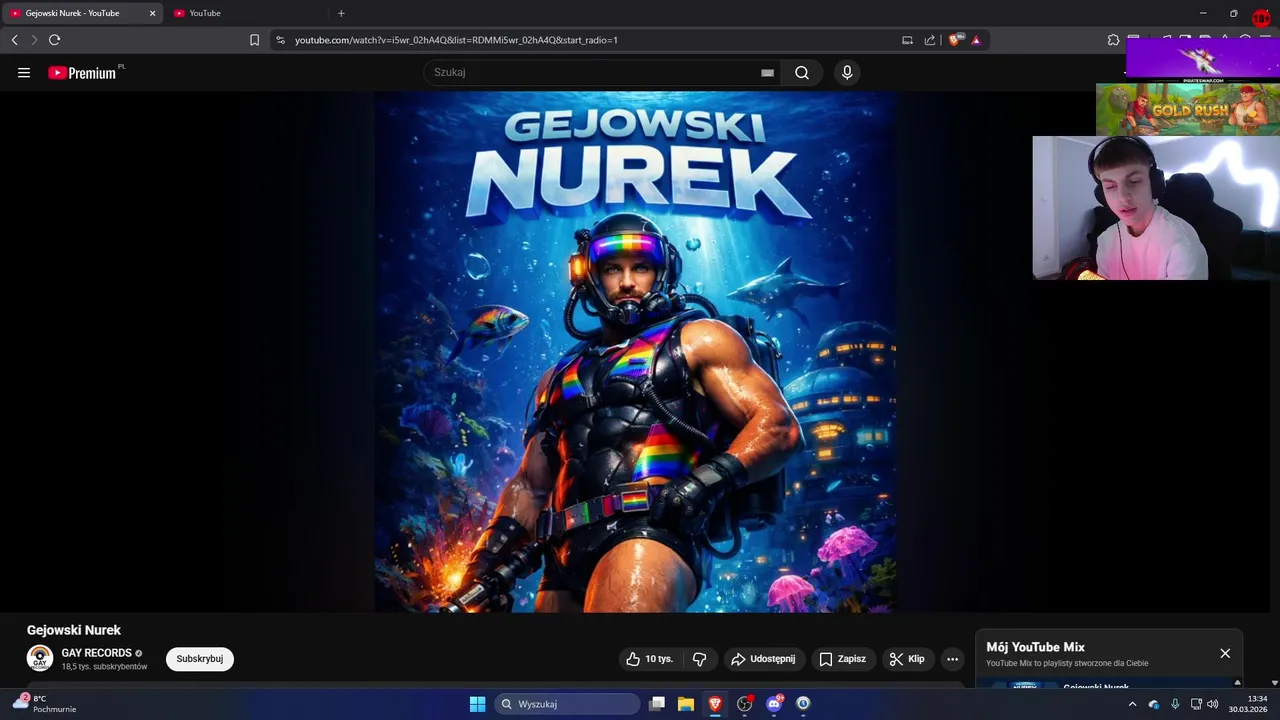This screenshot has height=720, width=1280.
Task: Open Brave Shields lion icon
Action: (x=955, y=40)
